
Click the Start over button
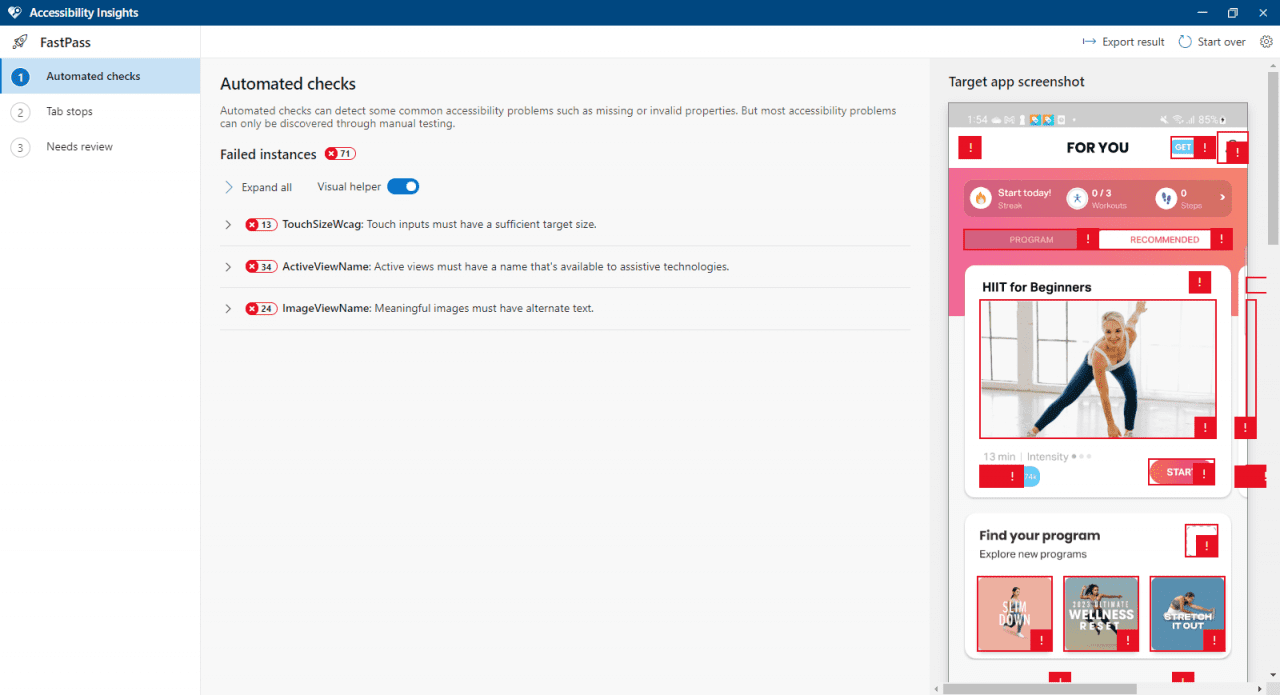(1211, 42)
